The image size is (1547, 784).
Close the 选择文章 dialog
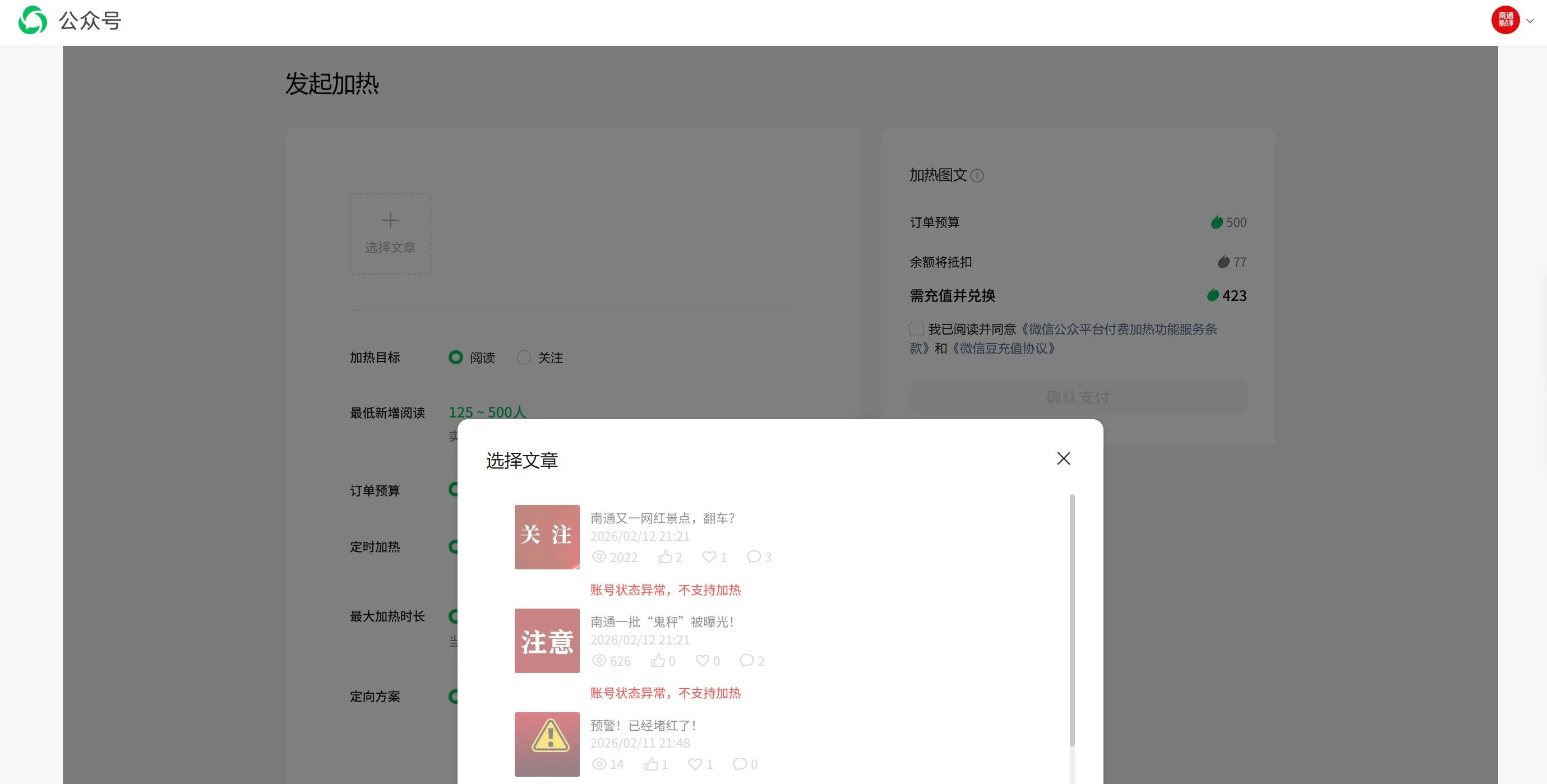[1063, 458]
